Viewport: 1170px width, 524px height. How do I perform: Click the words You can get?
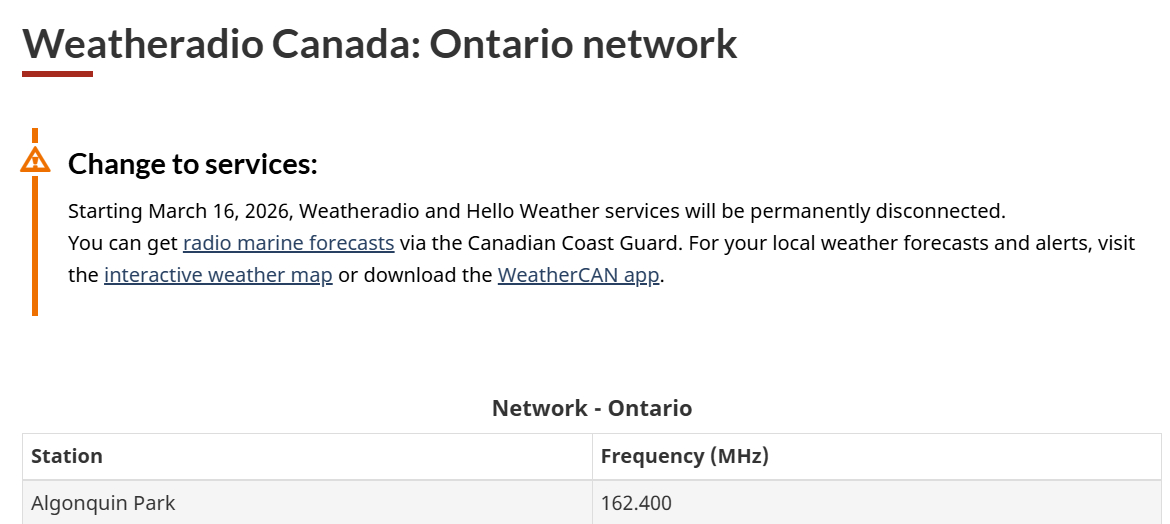(x=123, y=243)
